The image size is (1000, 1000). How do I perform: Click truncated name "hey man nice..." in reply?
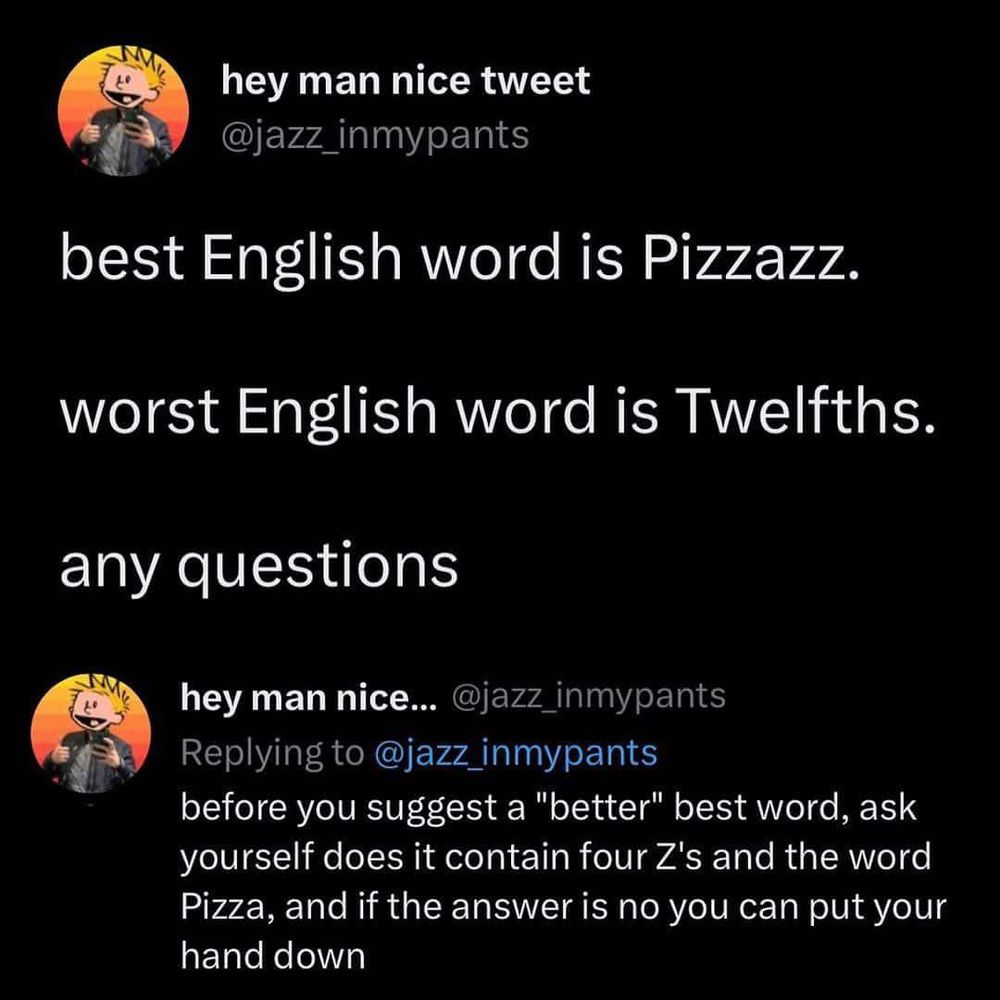point(308,697)
